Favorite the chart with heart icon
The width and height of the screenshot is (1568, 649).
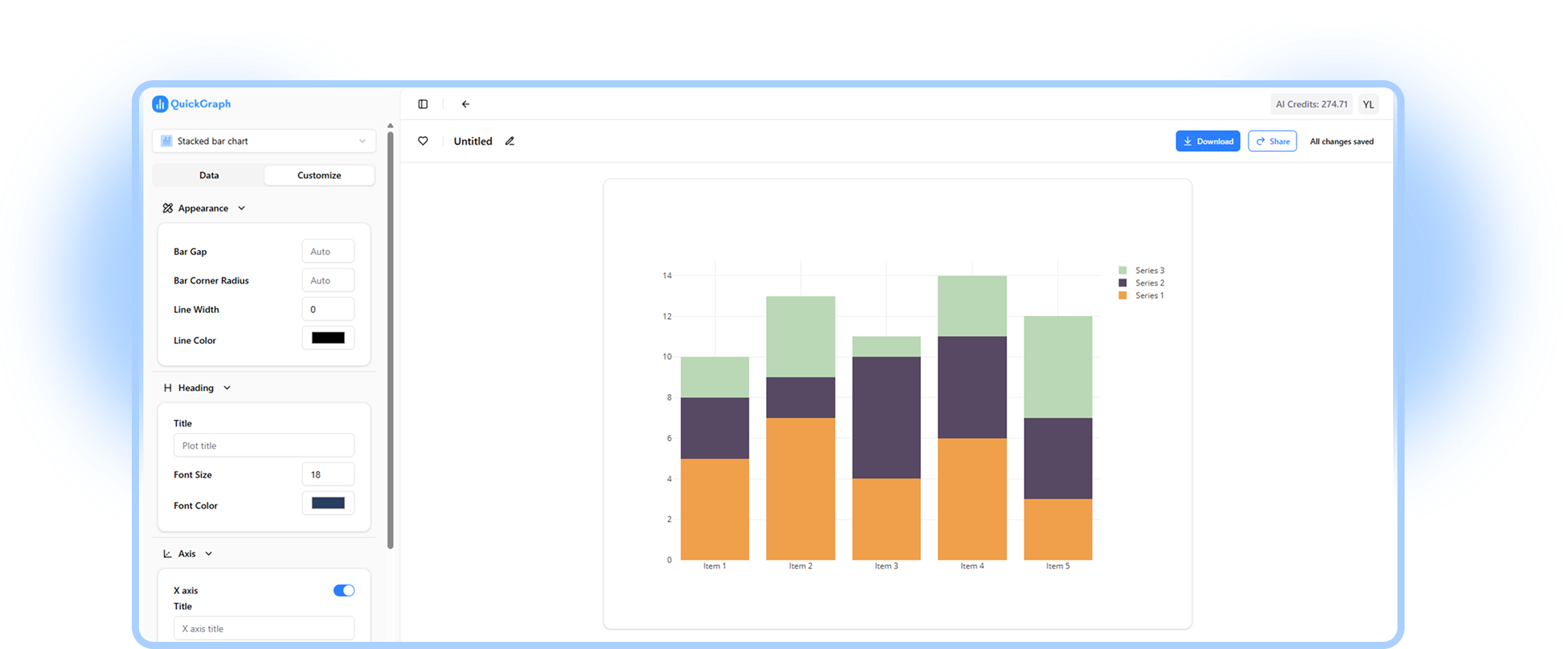(423, 141)
